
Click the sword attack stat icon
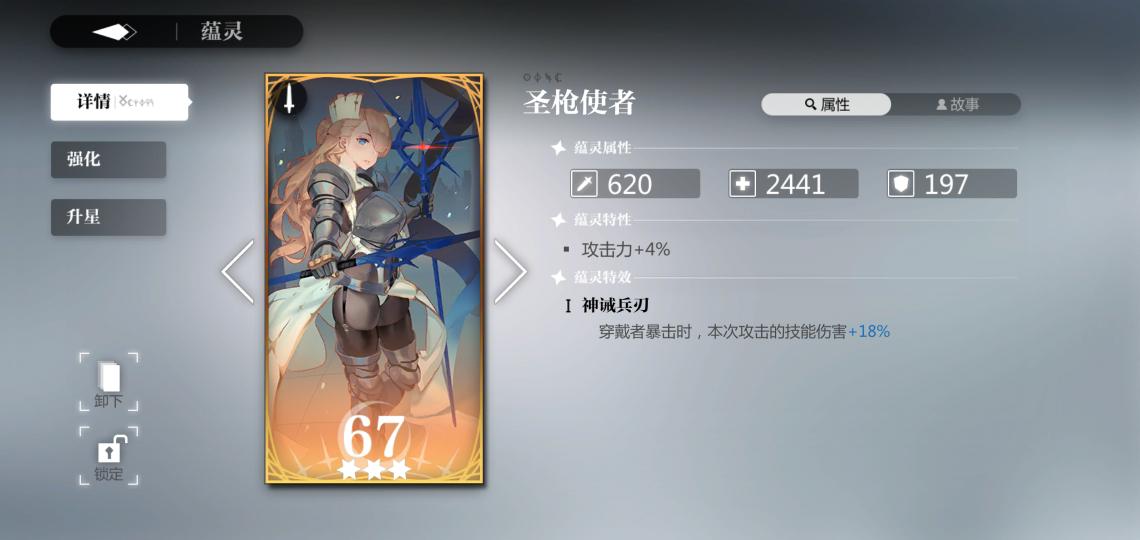pos(584,184)
